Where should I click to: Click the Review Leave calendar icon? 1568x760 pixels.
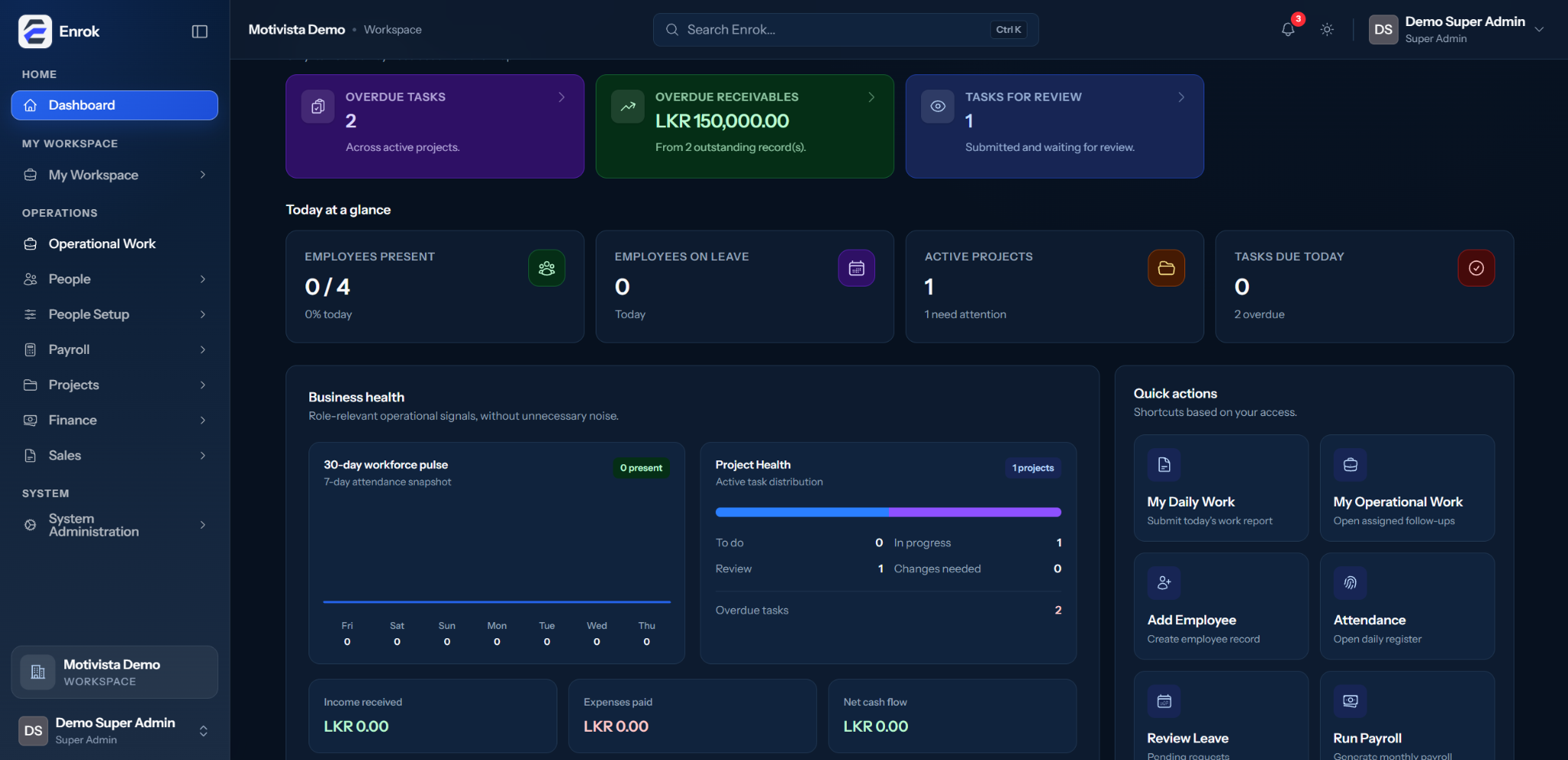(1165, 701)
